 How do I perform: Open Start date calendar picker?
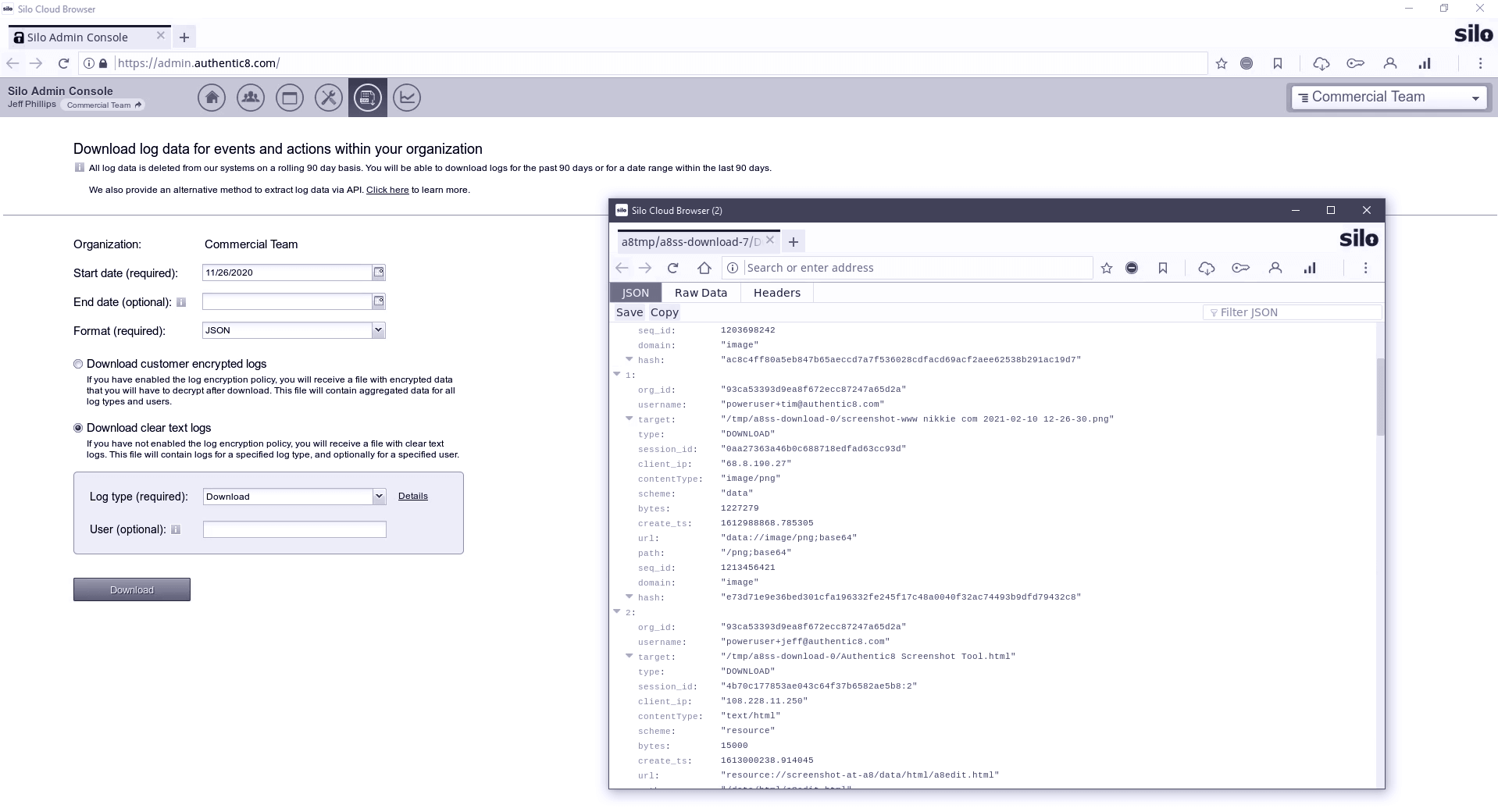tap(379, 272)
